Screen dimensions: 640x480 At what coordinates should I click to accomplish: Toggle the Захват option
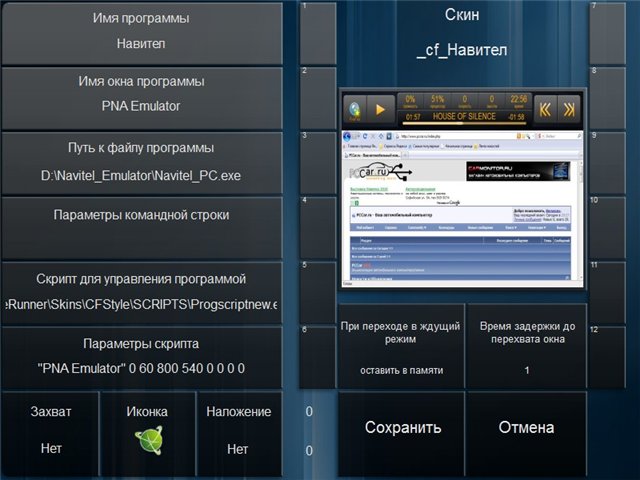[x=51, y=432]
